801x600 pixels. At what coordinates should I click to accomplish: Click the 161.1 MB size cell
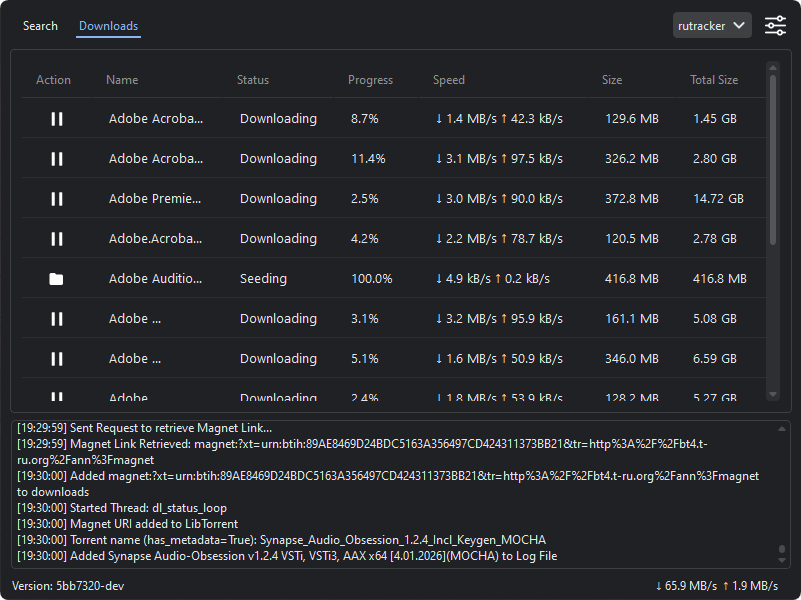click(x=631, y=319)
